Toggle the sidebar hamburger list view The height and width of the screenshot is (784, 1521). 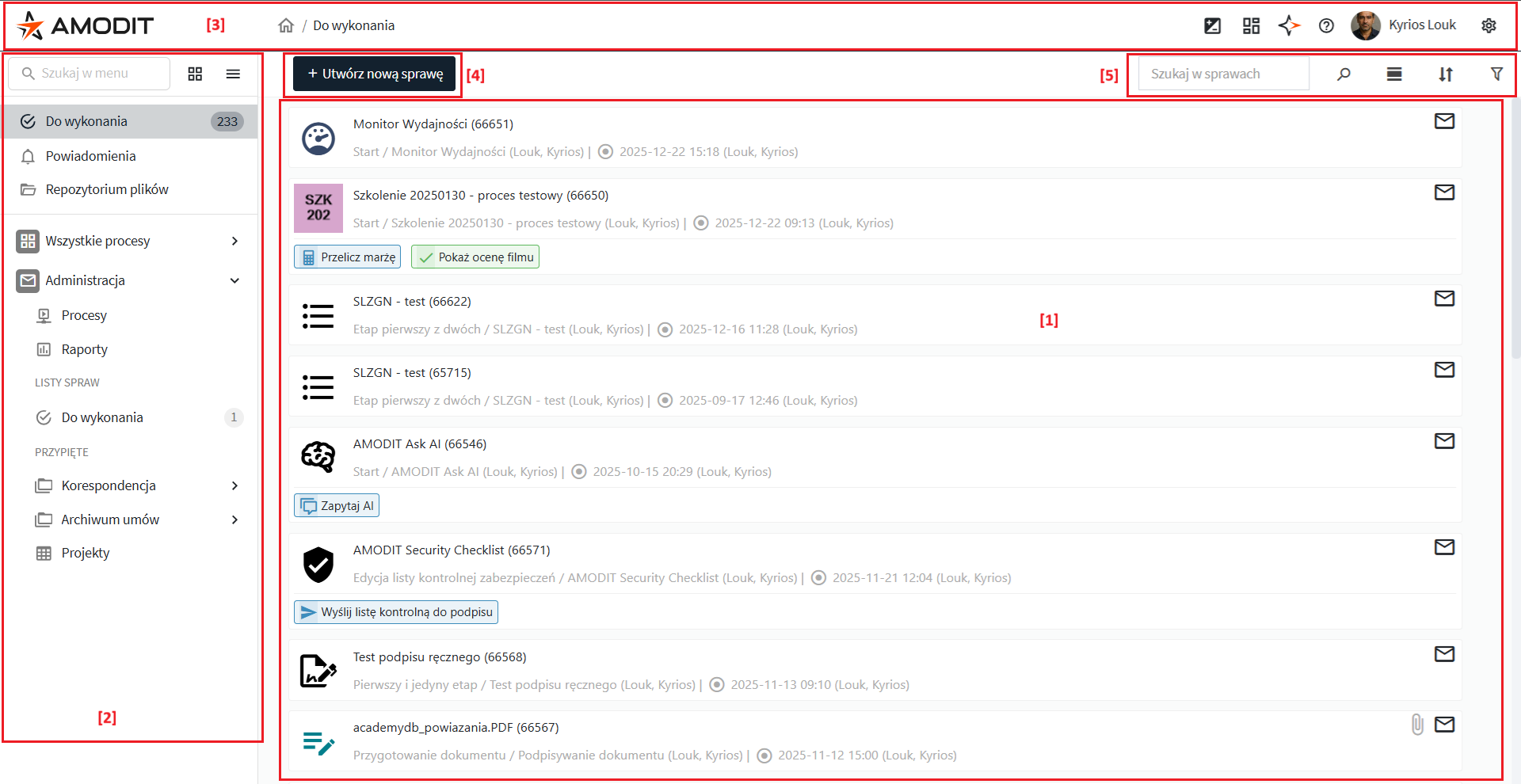[x=233, y=74]
